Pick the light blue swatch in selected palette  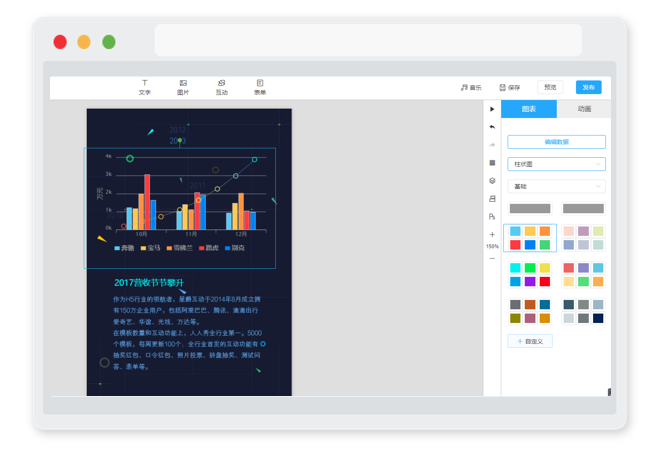[x=515, y=231]
